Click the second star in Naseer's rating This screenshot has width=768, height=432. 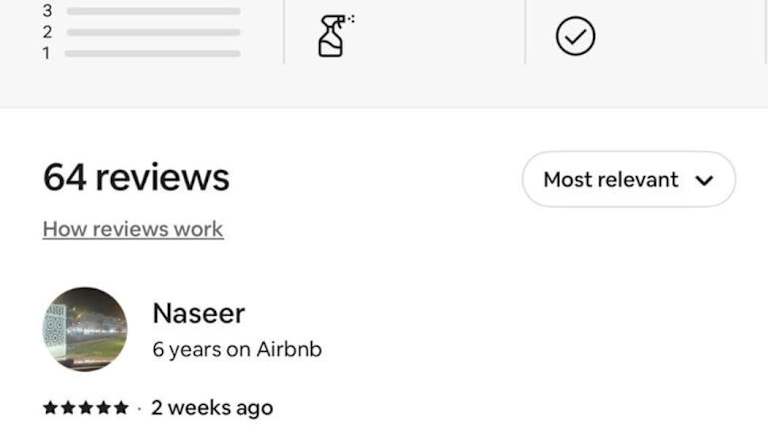coord(68,408)
